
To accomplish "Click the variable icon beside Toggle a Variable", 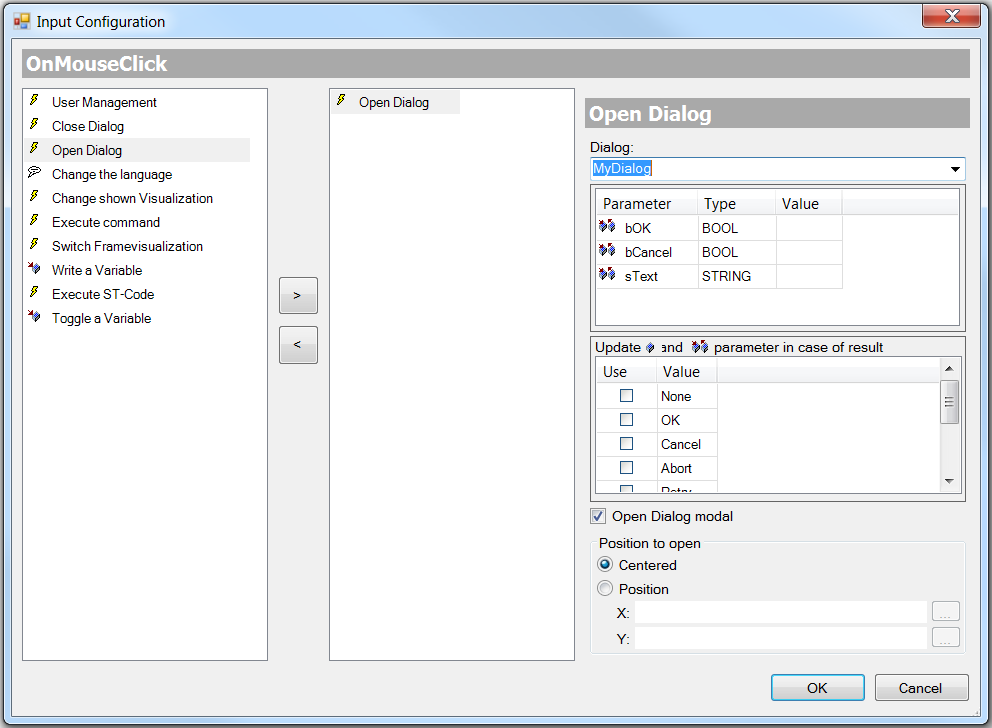I will point(34,316).
